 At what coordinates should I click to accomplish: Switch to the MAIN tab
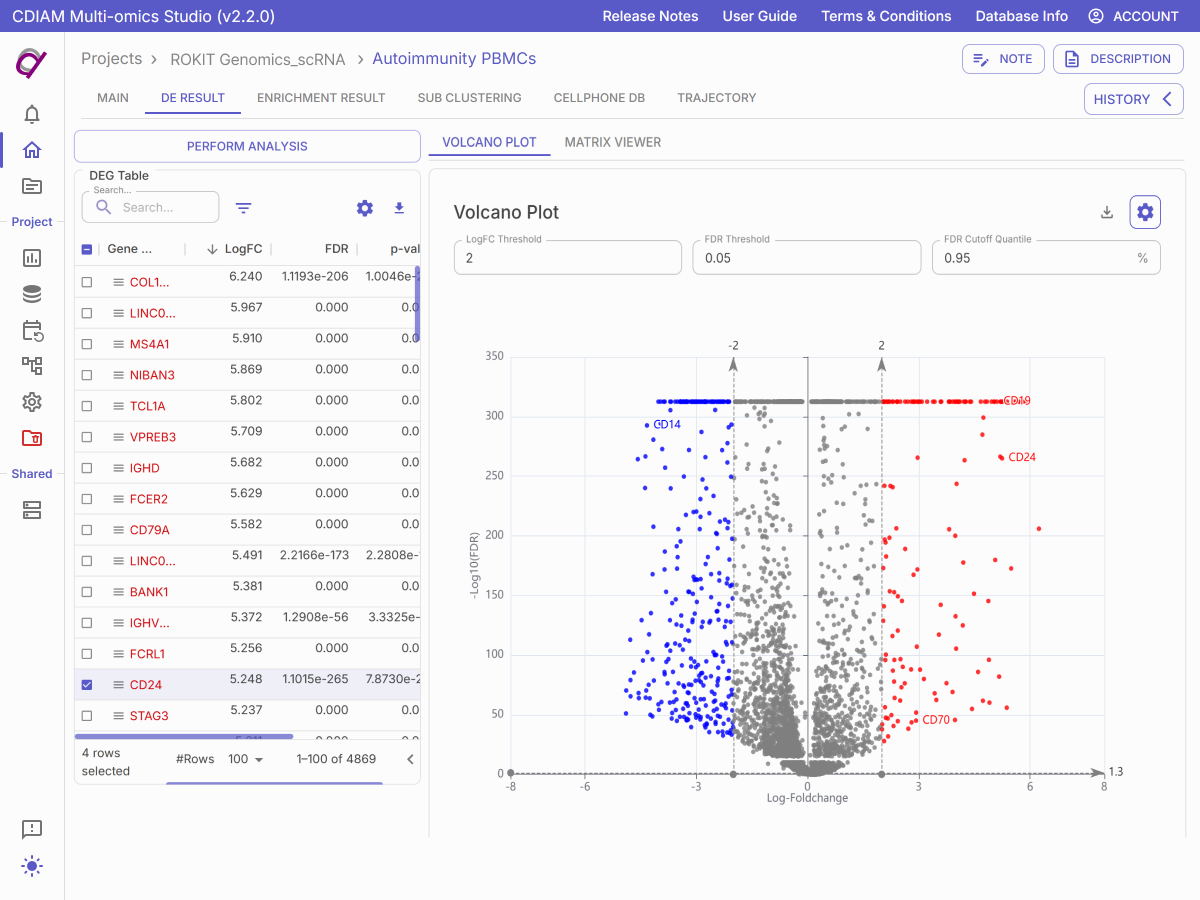coord(113,98)
